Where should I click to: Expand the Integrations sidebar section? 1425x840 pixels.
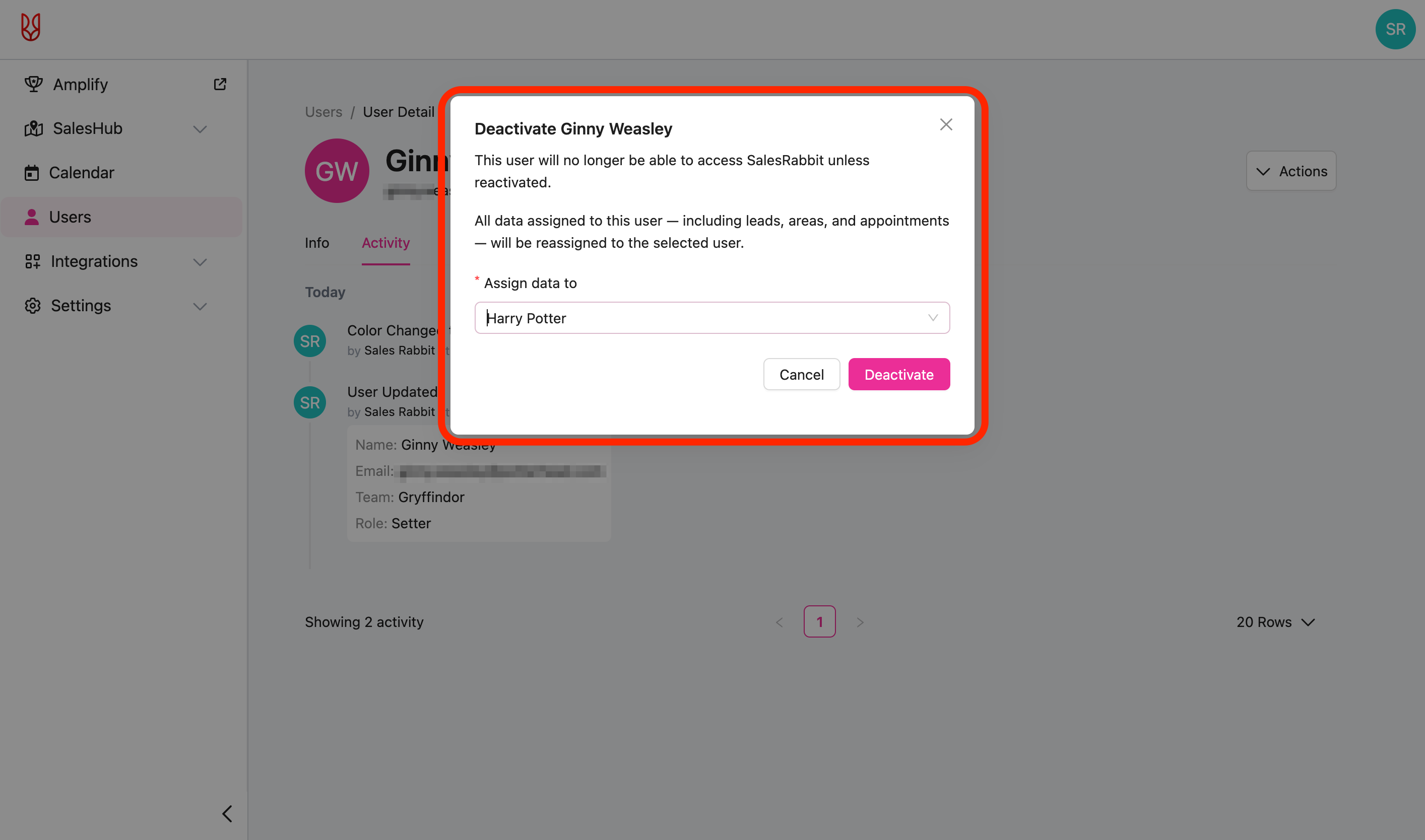point(200,262)
